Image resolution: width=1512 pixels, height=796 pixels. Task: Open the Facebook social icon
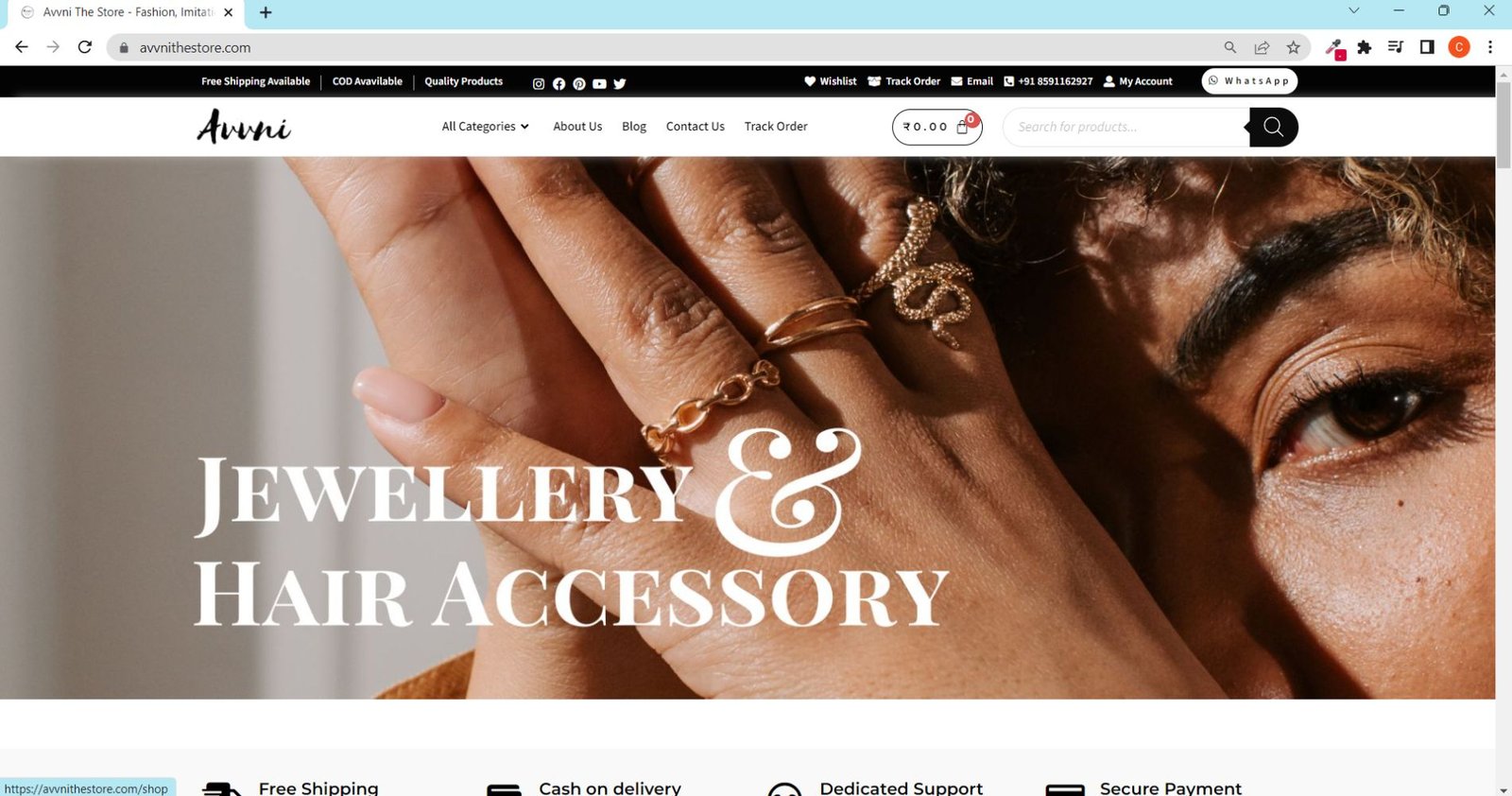pyautogui.click(x=558, y=83)
